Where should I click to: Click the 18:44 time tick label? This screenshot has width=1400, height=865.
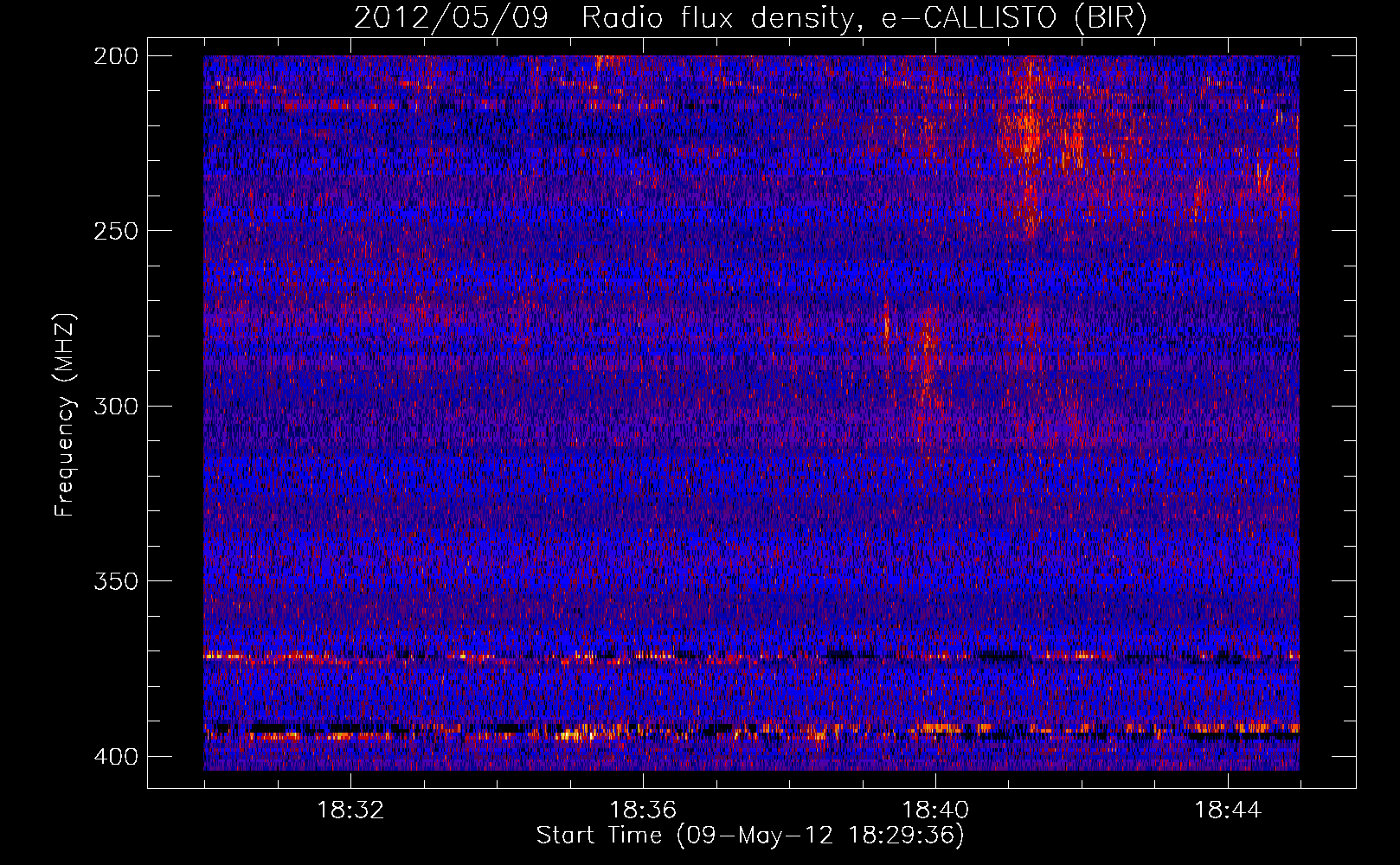tap(1228, 811)
